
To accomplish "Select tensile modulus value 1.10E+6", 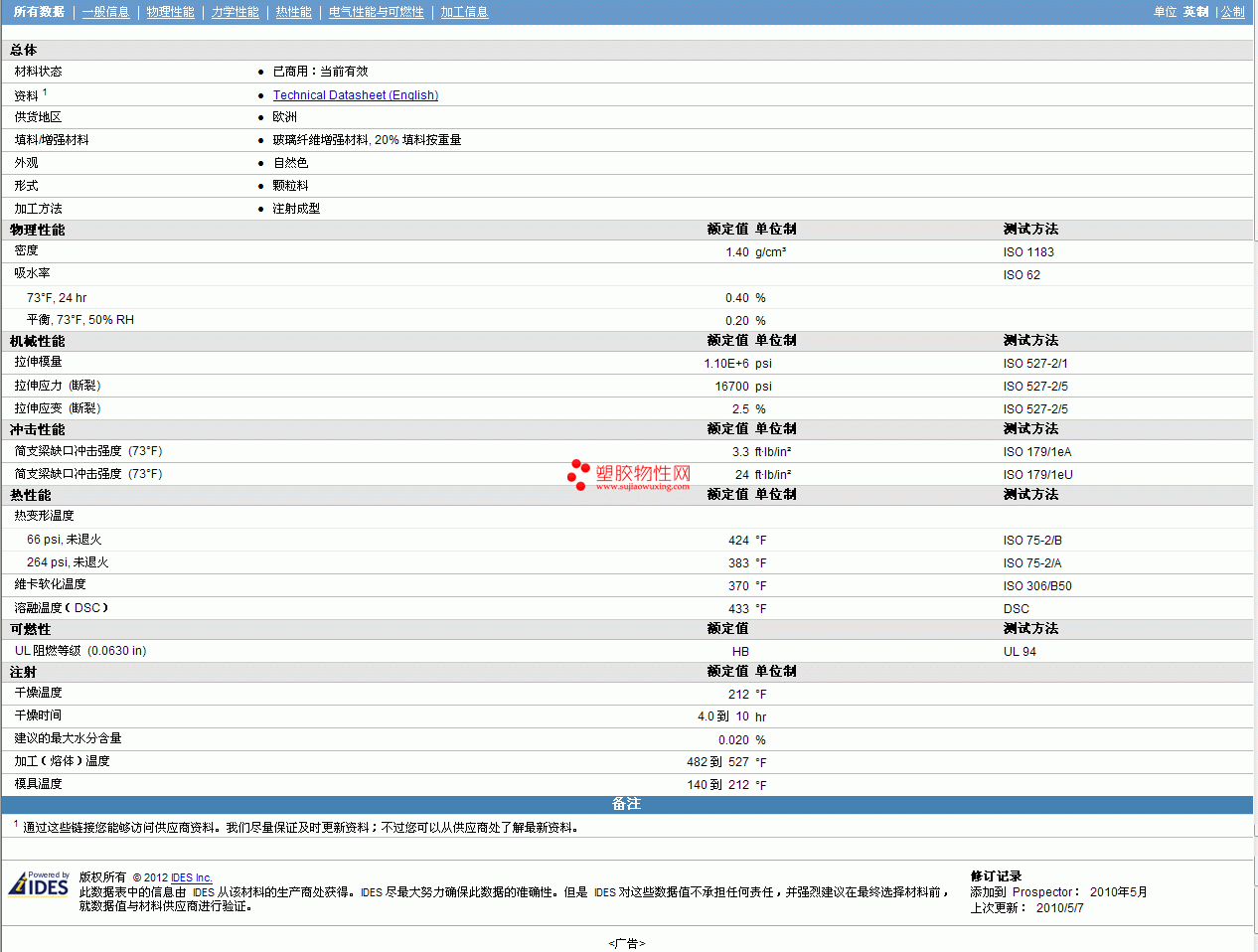I will [x=726, y=364].
